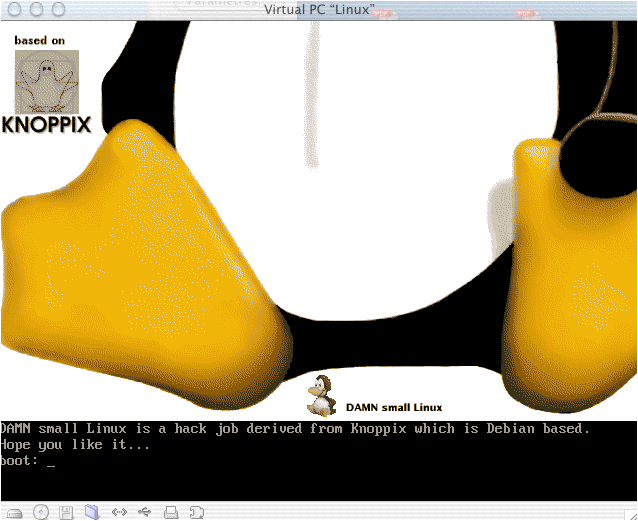638x521 pixels.
Task: Click the network arrows status icon
Action: coord(119,512)
